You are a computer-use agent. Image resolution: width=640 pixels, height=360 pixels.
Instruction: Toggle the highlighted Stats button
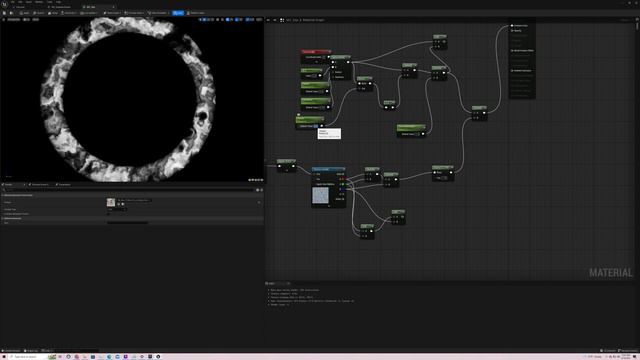178,13
